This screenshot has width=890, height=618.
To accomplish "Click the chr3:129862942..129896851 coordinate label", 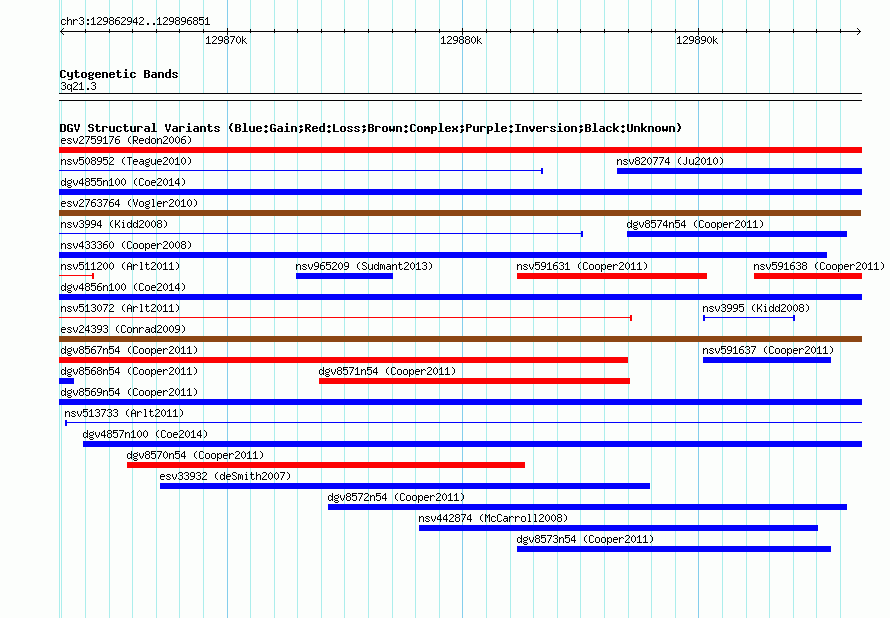I will (x=135, y=22).
